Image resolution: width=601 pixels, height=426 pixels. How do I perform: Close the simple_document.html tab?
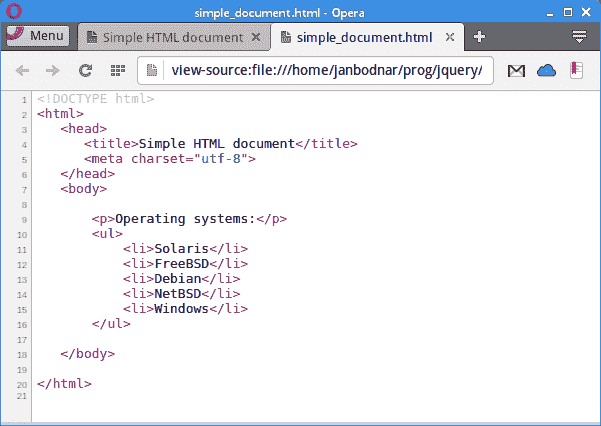(450, 37)
